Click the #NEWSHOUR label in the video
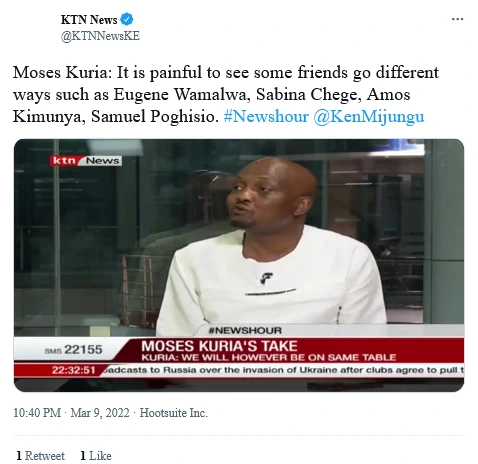 [245, 330]
